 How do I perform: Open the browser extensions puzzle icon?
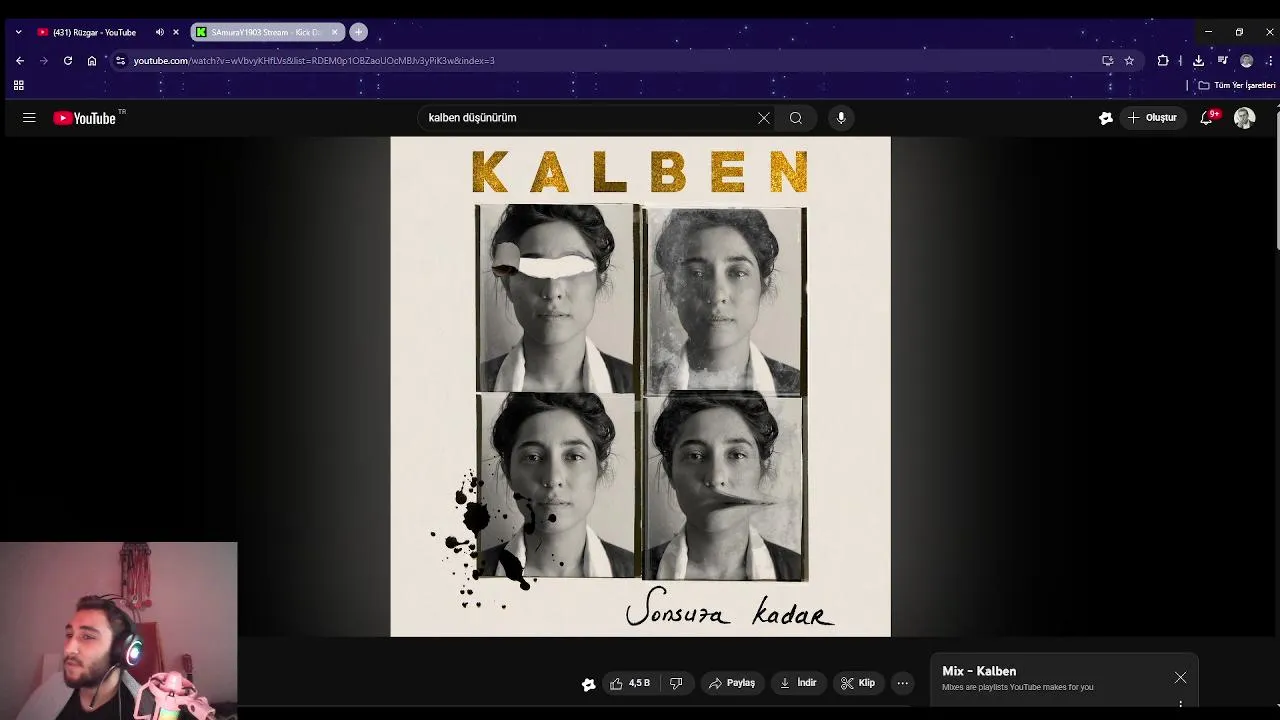pos(1163,61)
